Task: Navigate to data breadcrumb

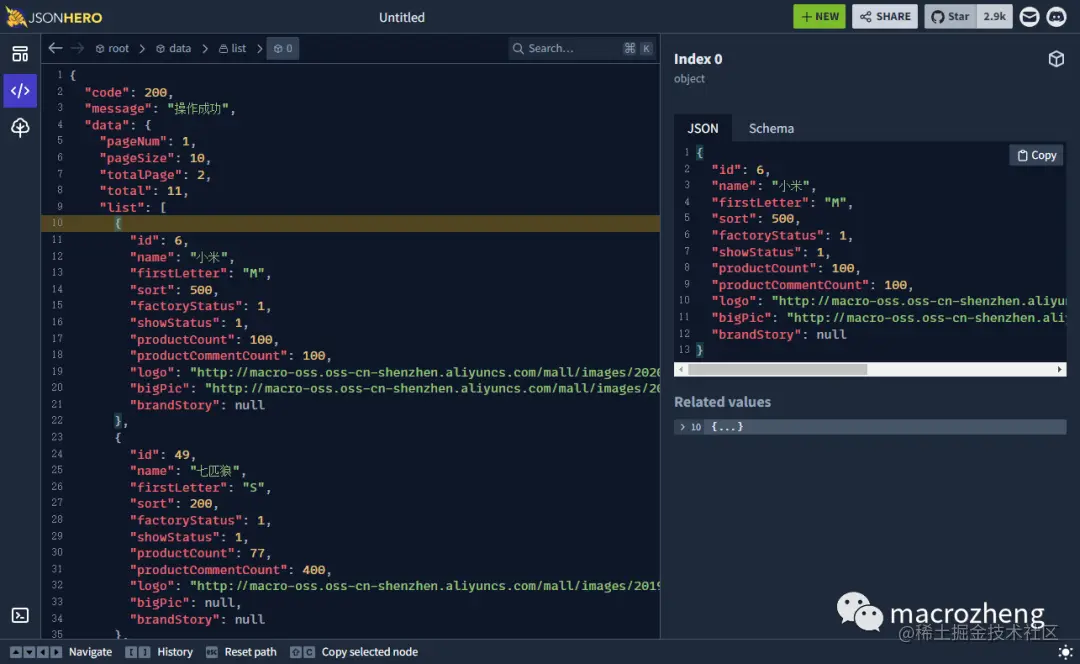Action: click(174, 48)
